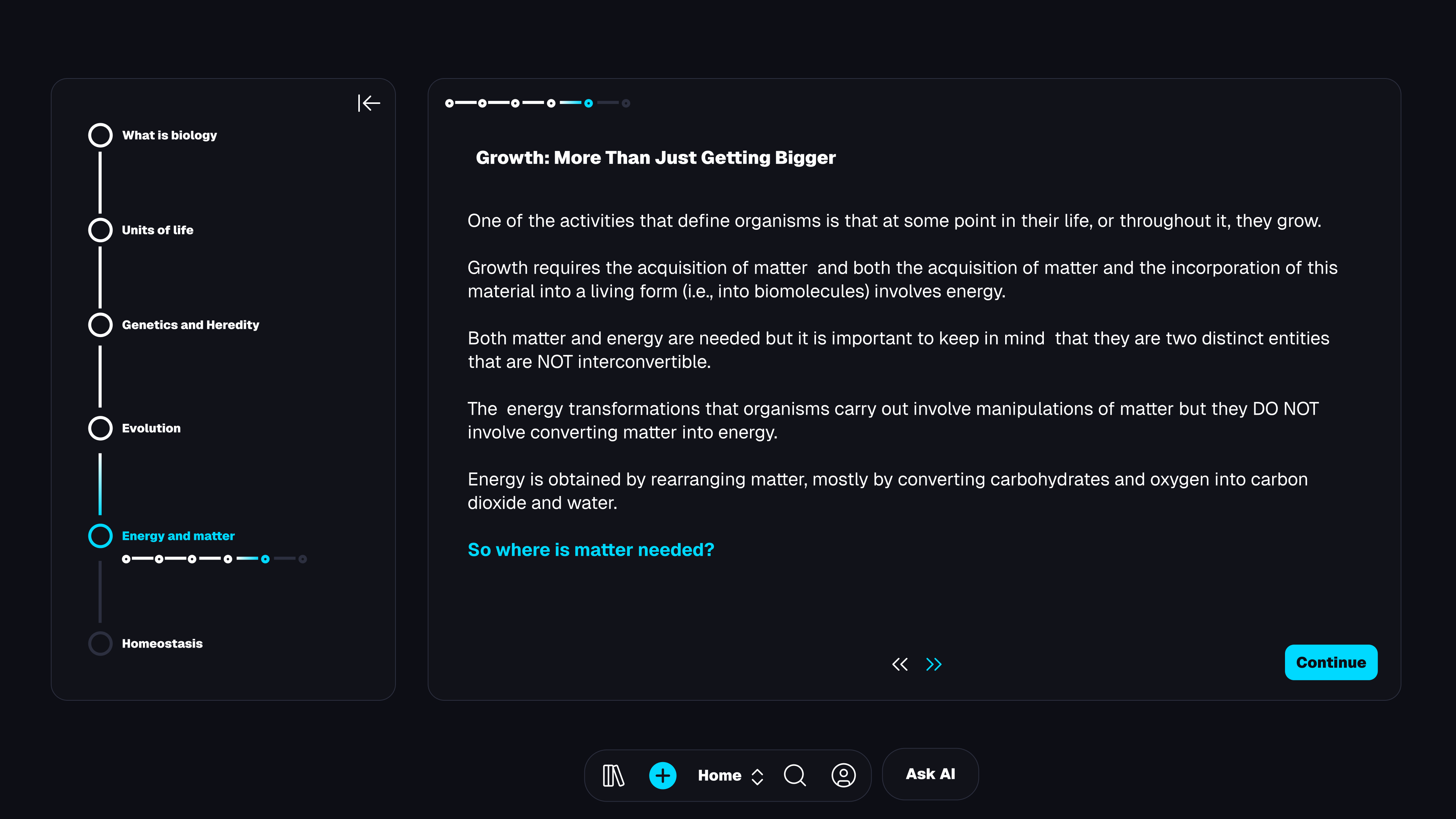Open the Evolution chapter
Screen dimensions: 1456x819
(x=151, y=428)
